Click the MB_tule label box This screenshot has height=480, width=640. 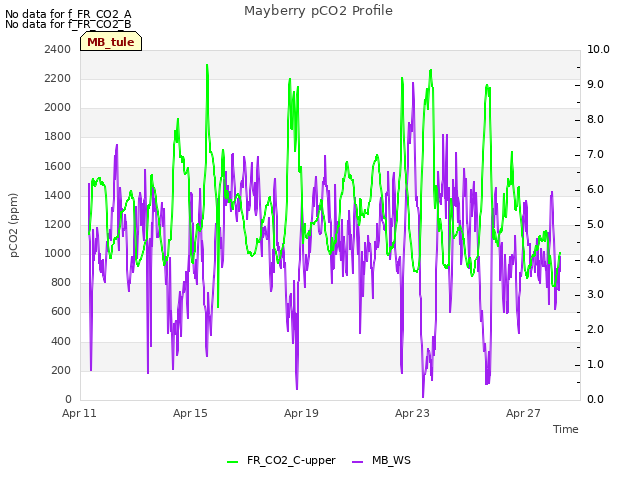tap(111, 41)
